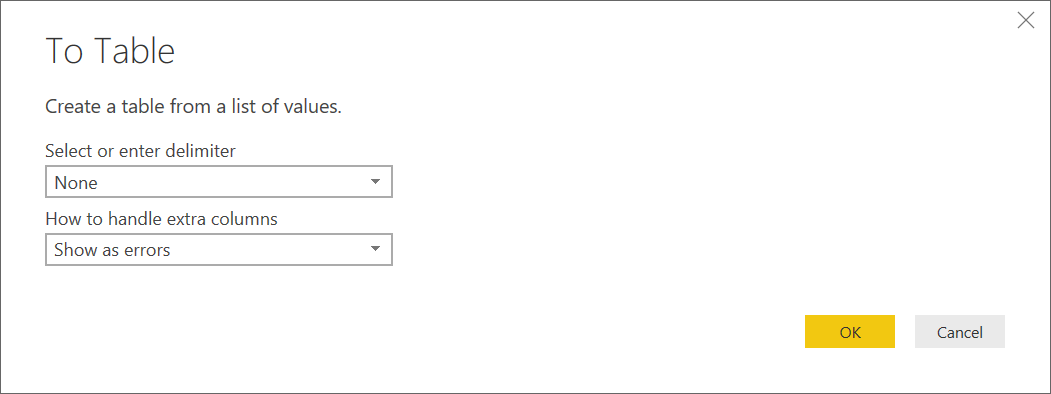Viewport: 1051px width, 394px height.
Task: Click the Cancel button
Action: 959,332
